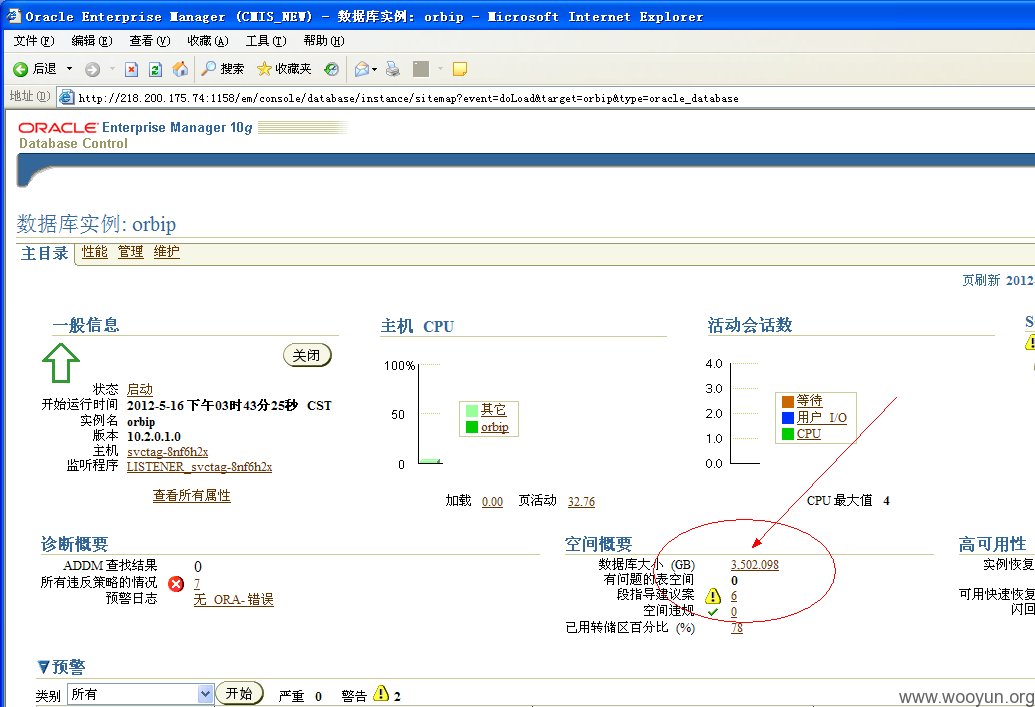Switch to the 维护 tab

point(166,252)
